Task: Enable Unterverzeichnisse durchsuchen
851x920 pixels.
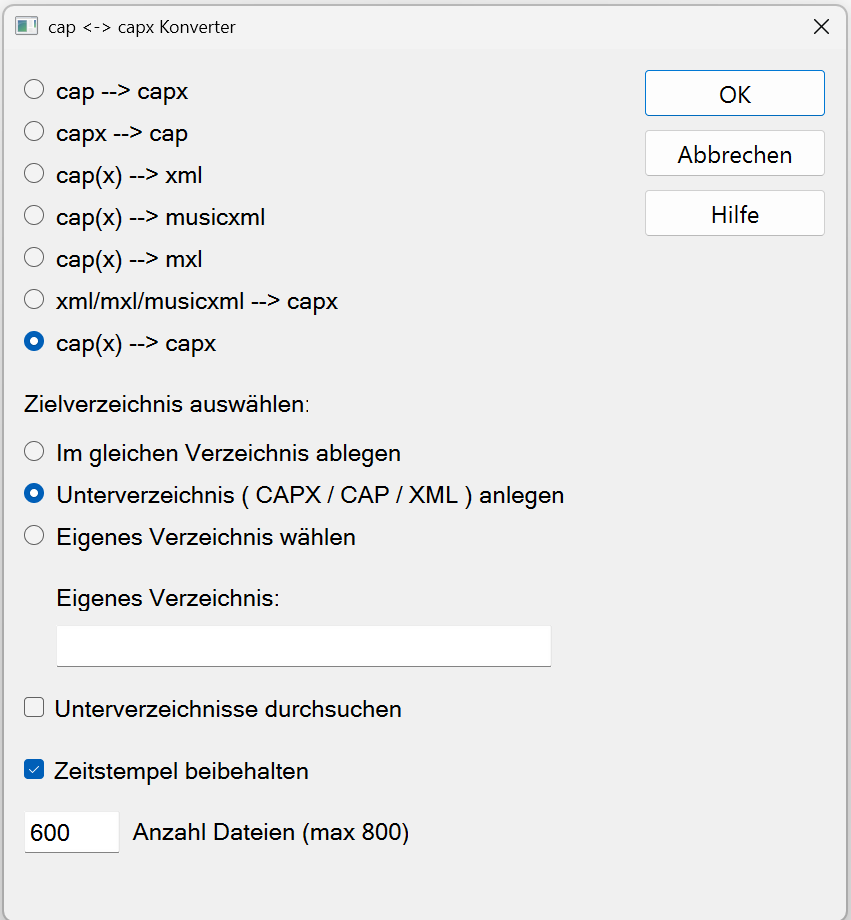Action: [34, 707]
